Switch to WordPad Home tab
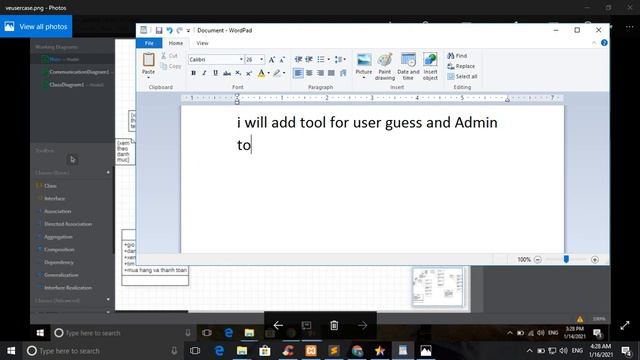The width and height of the screenshot is (640, 360). [x=176, y=43]
